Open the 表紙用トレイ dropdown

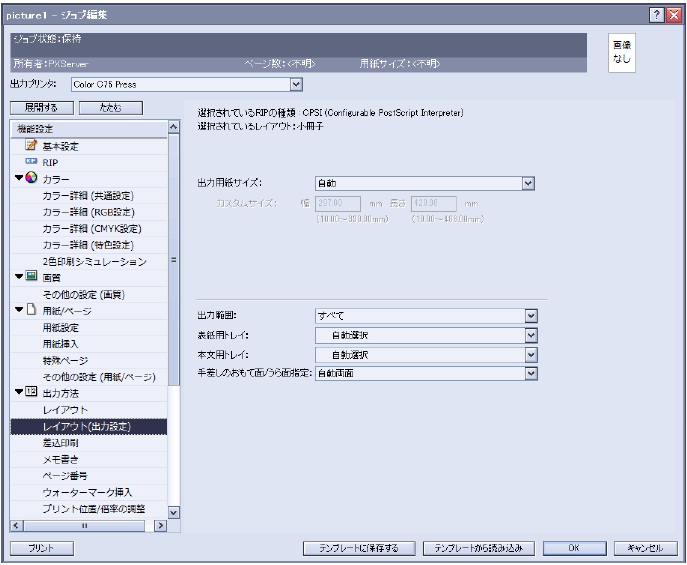[532, 335]
